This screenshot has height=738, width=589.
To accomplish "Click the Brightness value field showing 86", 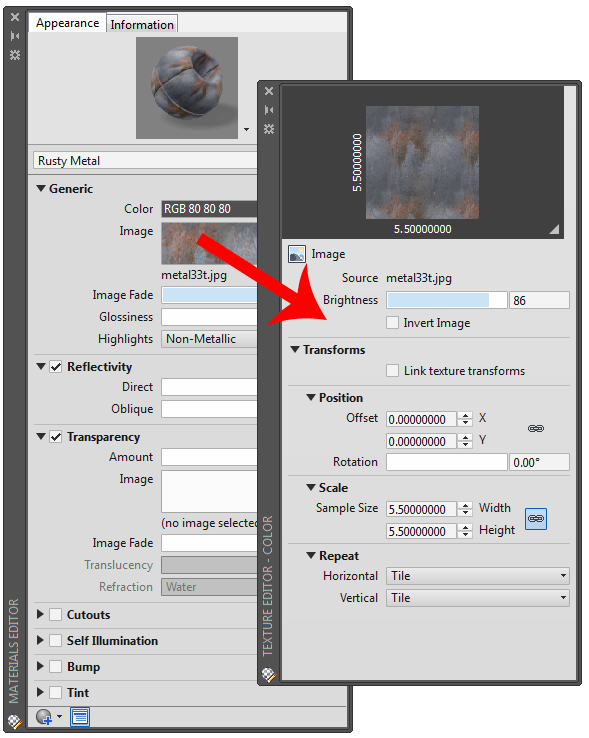I will [539, 300].
